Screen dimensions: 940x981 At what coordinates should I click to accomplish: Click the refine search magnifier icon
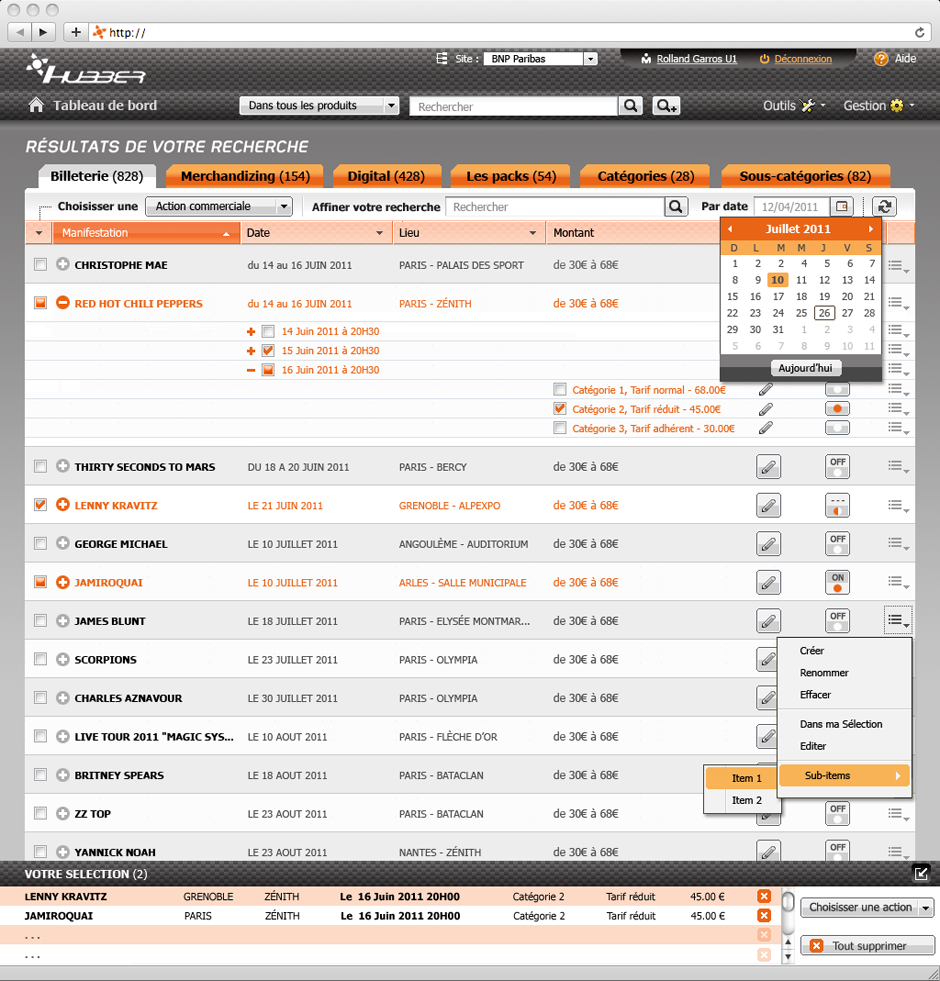(x=676, y=206)
